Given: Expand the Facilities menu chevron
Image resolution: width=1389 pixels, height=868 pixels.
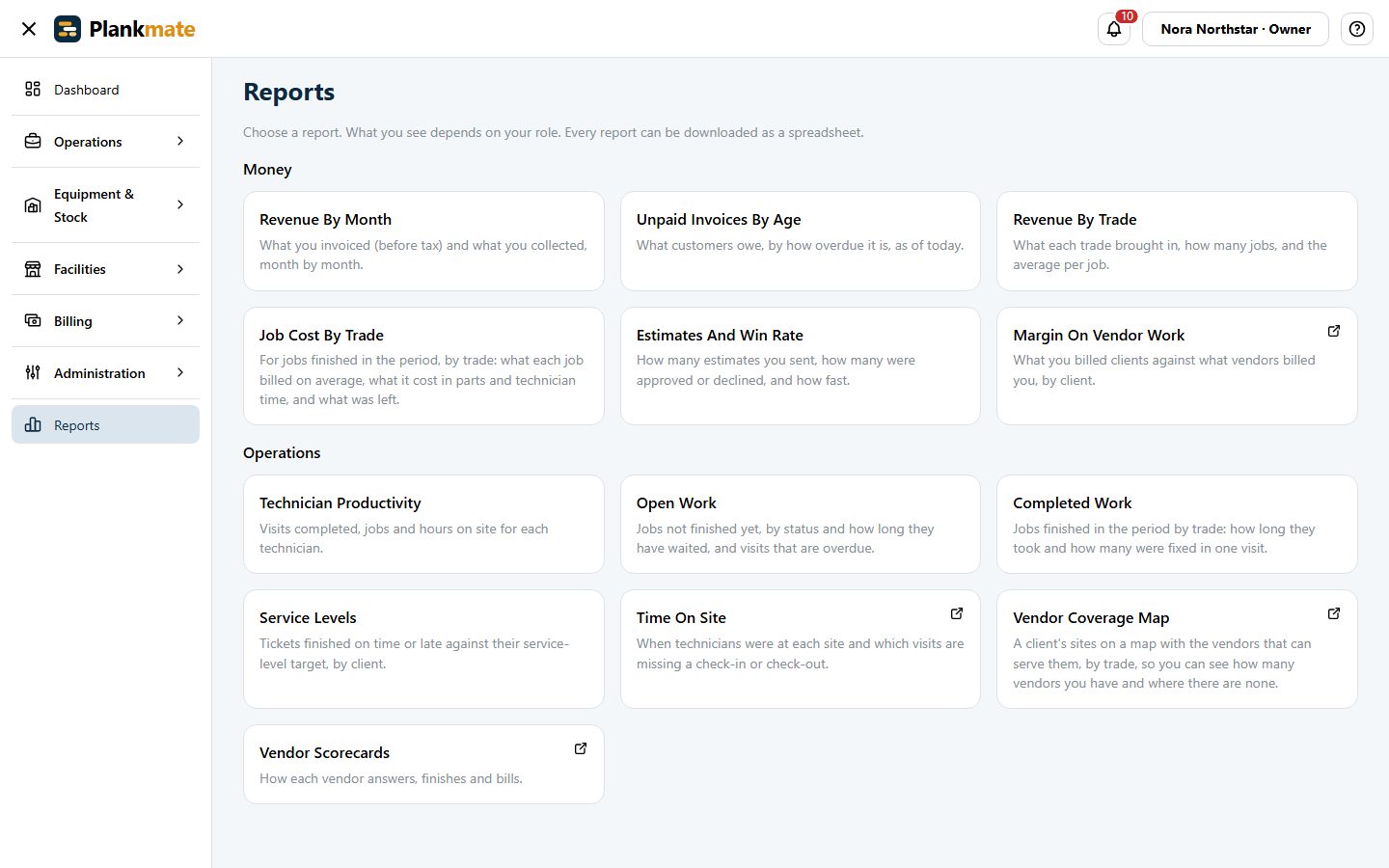Looking at the screenshot, I should [x=180, y=268].
